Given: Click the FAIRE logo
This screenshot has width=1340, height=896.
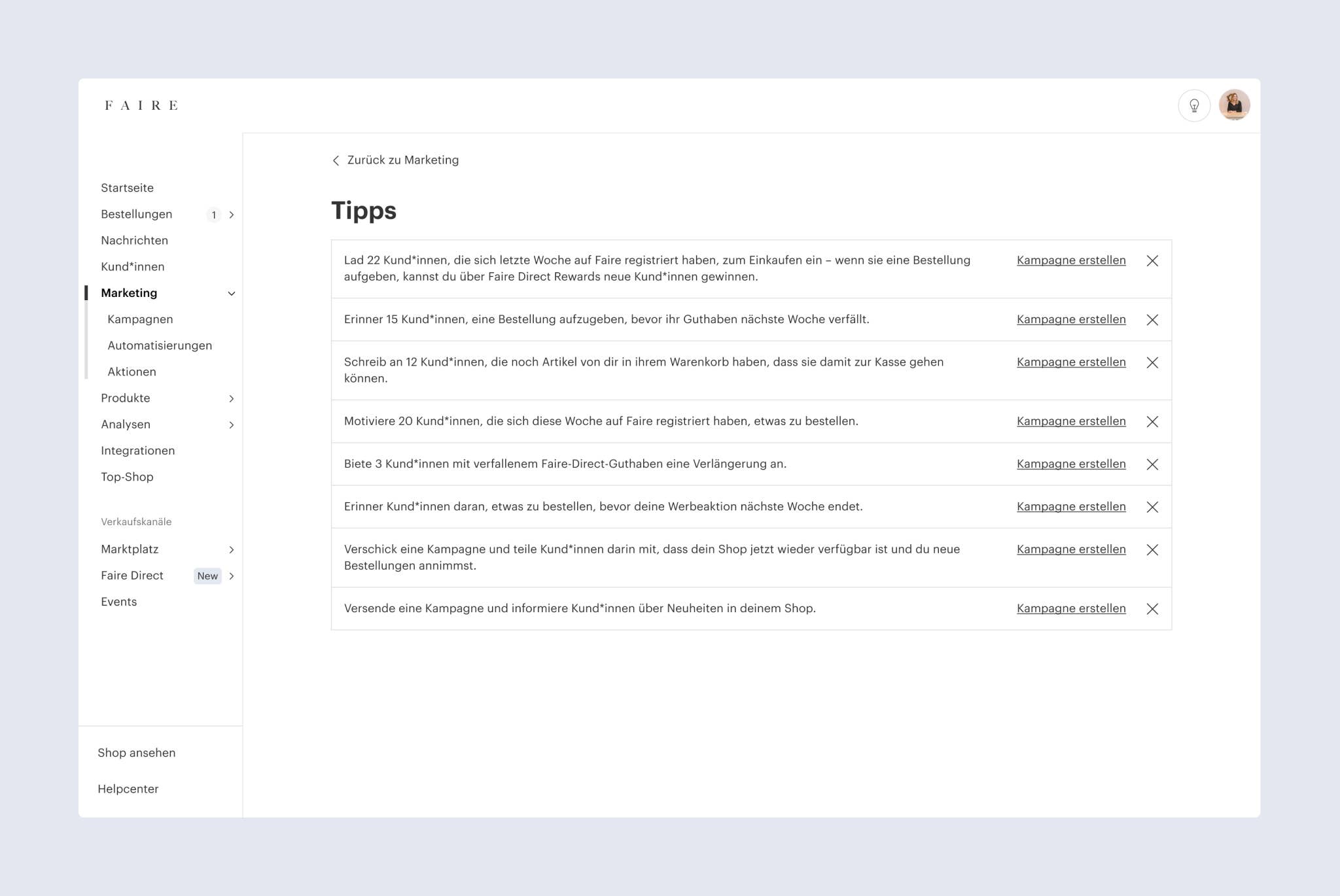Looking at the screenshot, I should point(141,105).
